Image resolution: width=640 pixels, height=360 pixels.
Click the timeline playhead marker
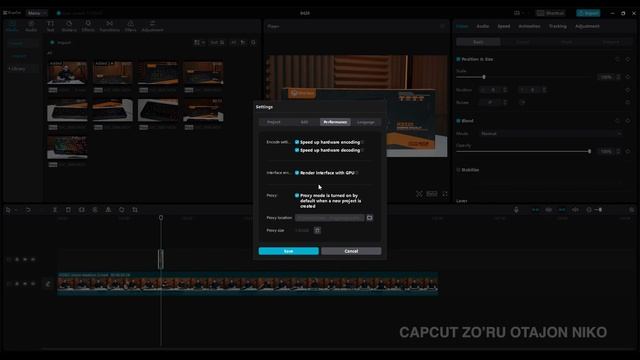[161, 218]
